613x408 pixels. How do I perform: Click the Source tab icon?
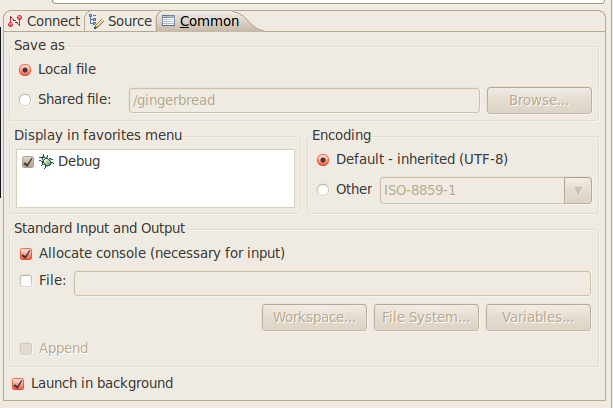pyautogui.click(x=95, y=21)
